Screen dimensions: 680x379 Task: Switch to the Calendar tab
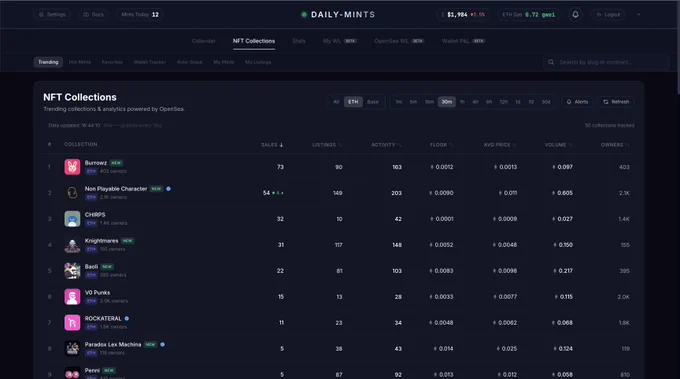(203, 41)
